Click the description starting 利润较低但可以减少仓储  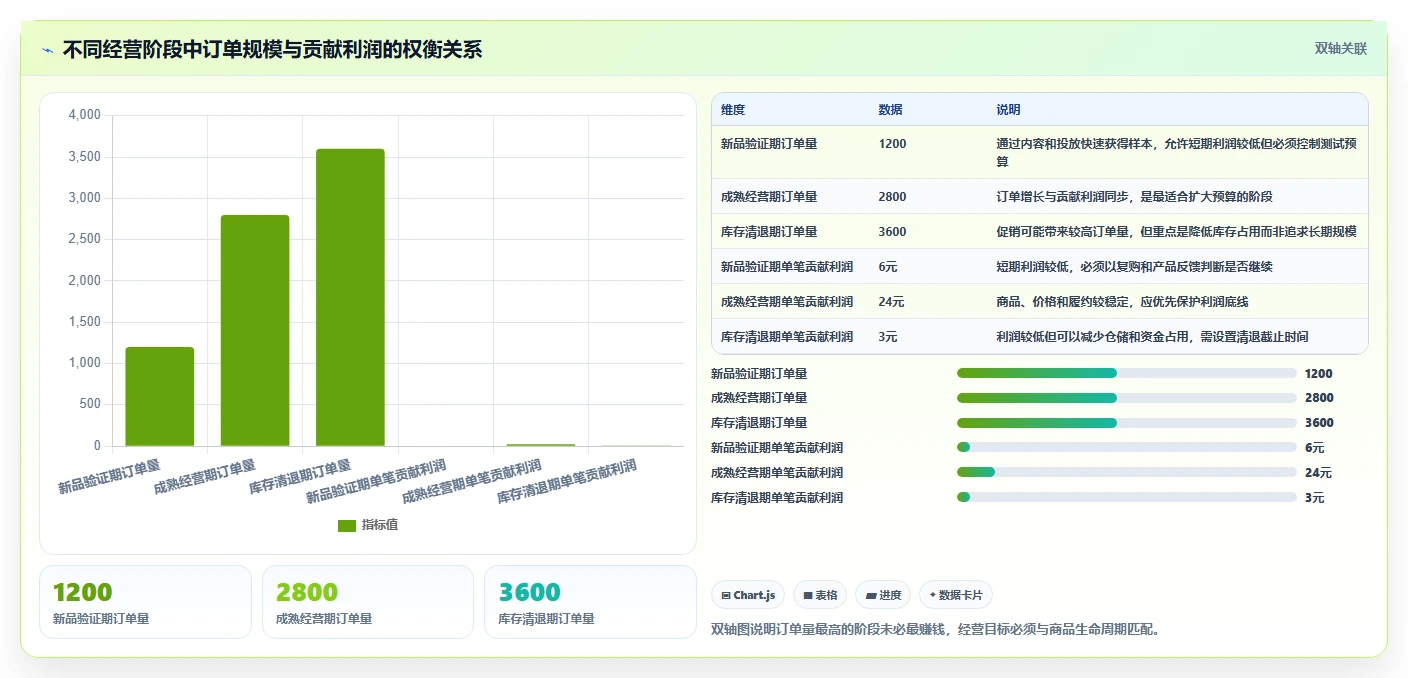[1152, 337]
